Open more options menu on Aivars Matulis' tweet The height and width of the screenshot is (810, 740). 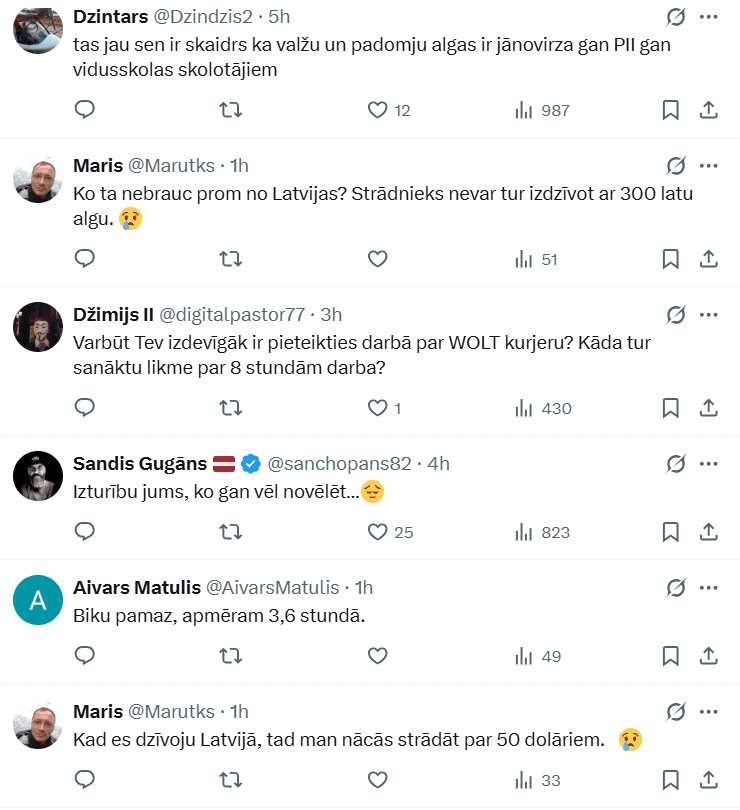click(x=708, y=587)
